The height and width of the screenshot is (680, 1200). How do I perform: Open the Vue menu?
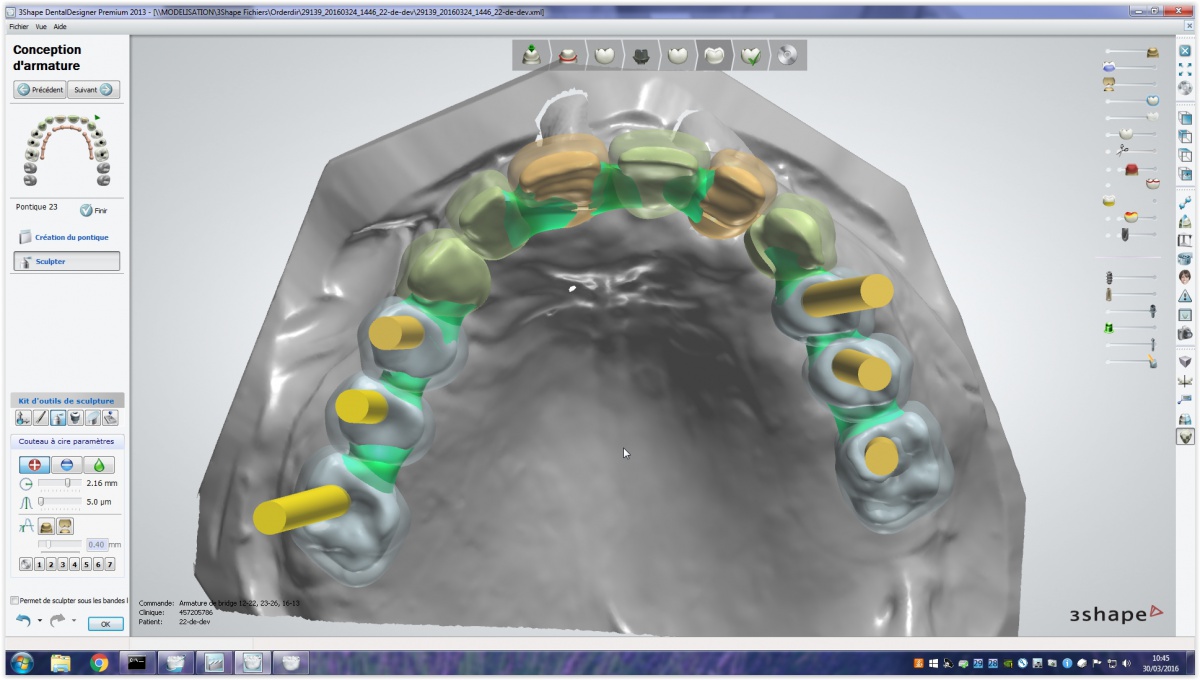point(41,26)
